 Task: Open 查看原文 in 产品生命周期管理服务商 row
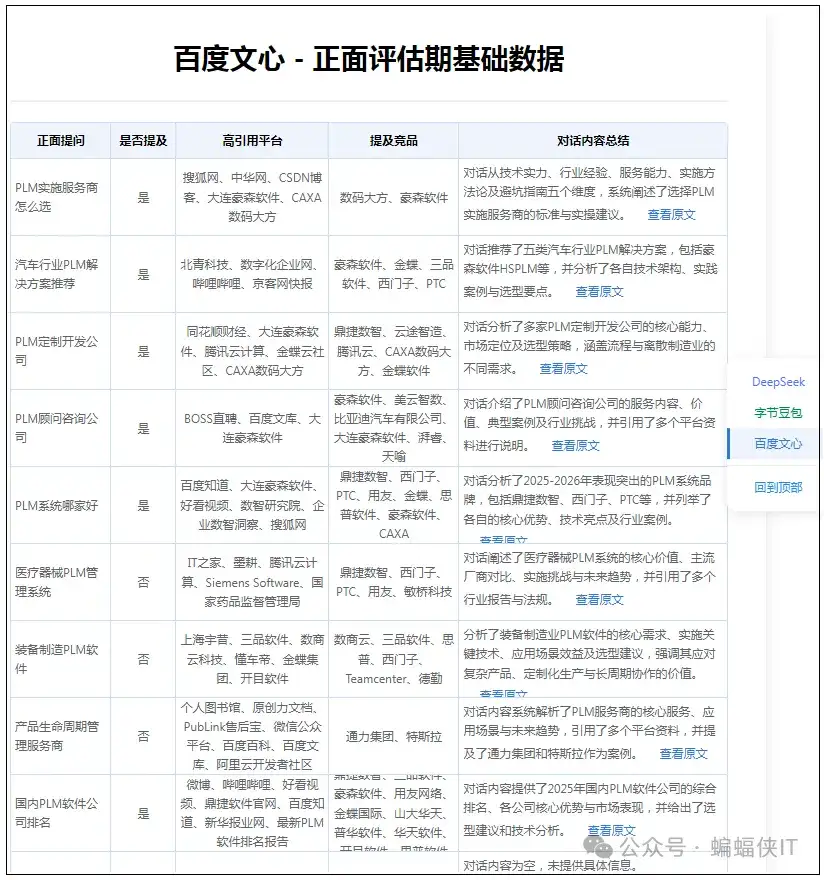(683, 754)
